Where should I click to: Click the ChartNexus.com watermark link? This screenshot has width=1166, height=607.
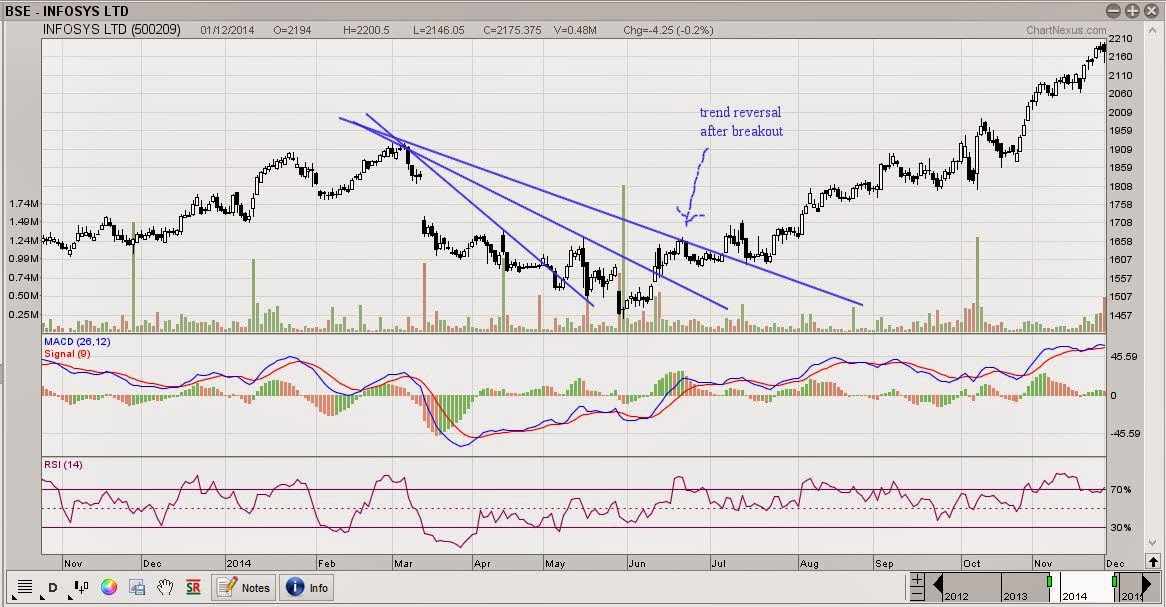(1066, 30)
